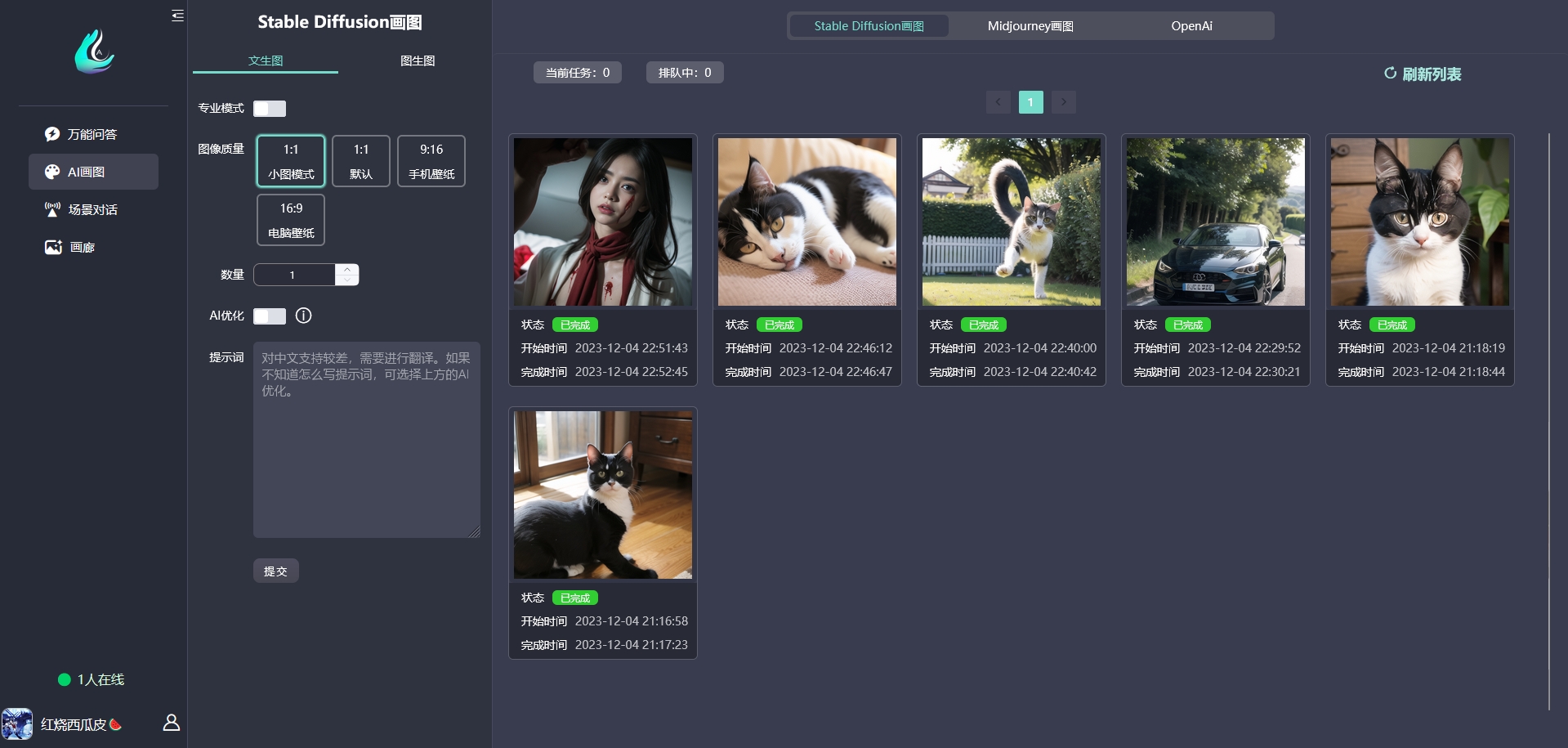Screen dimensions: 1568x748
Task: Open the AI画图 section
Action: point(93,172)
